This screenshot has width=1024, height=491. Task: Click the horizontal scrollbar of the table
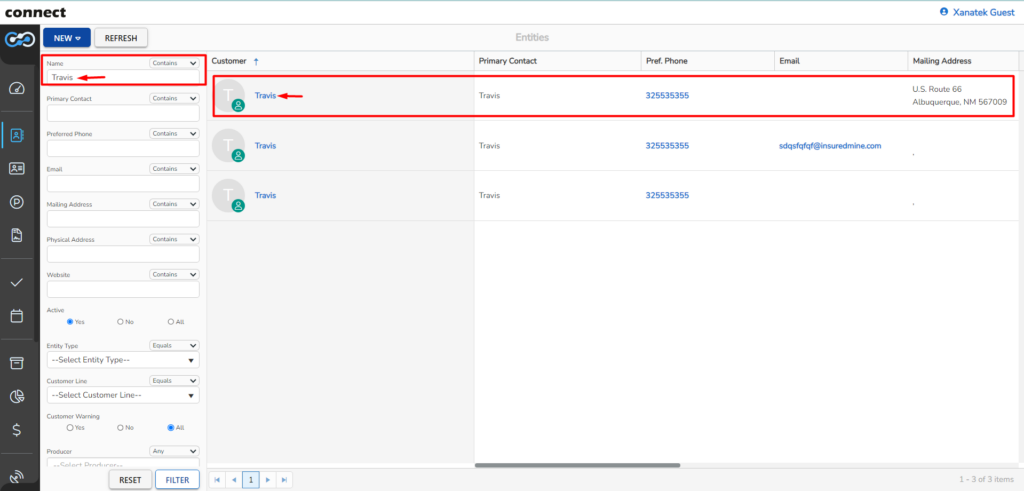point(577,465)
